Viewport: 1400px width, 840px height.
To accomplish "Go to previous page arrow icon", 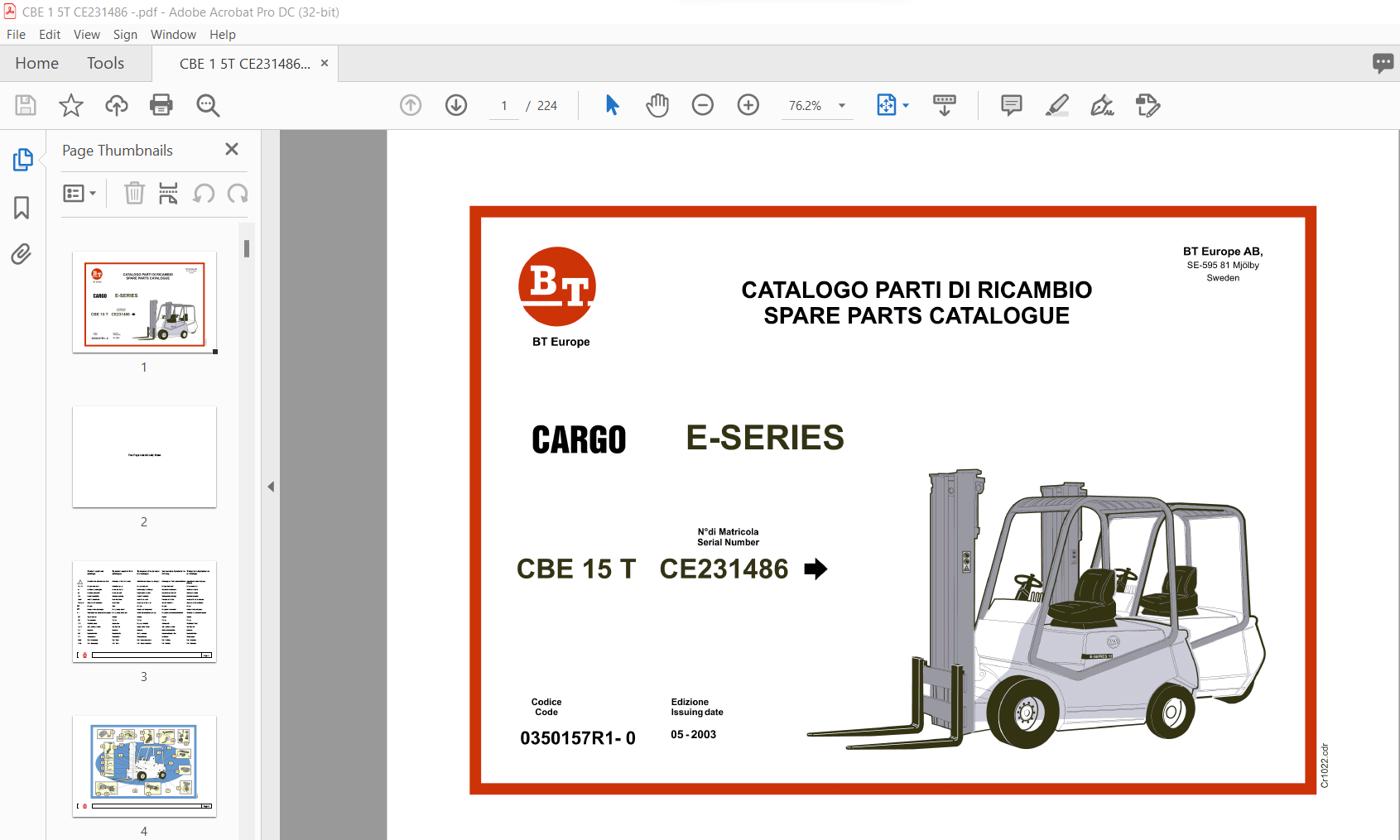I will tap(411, 105).
